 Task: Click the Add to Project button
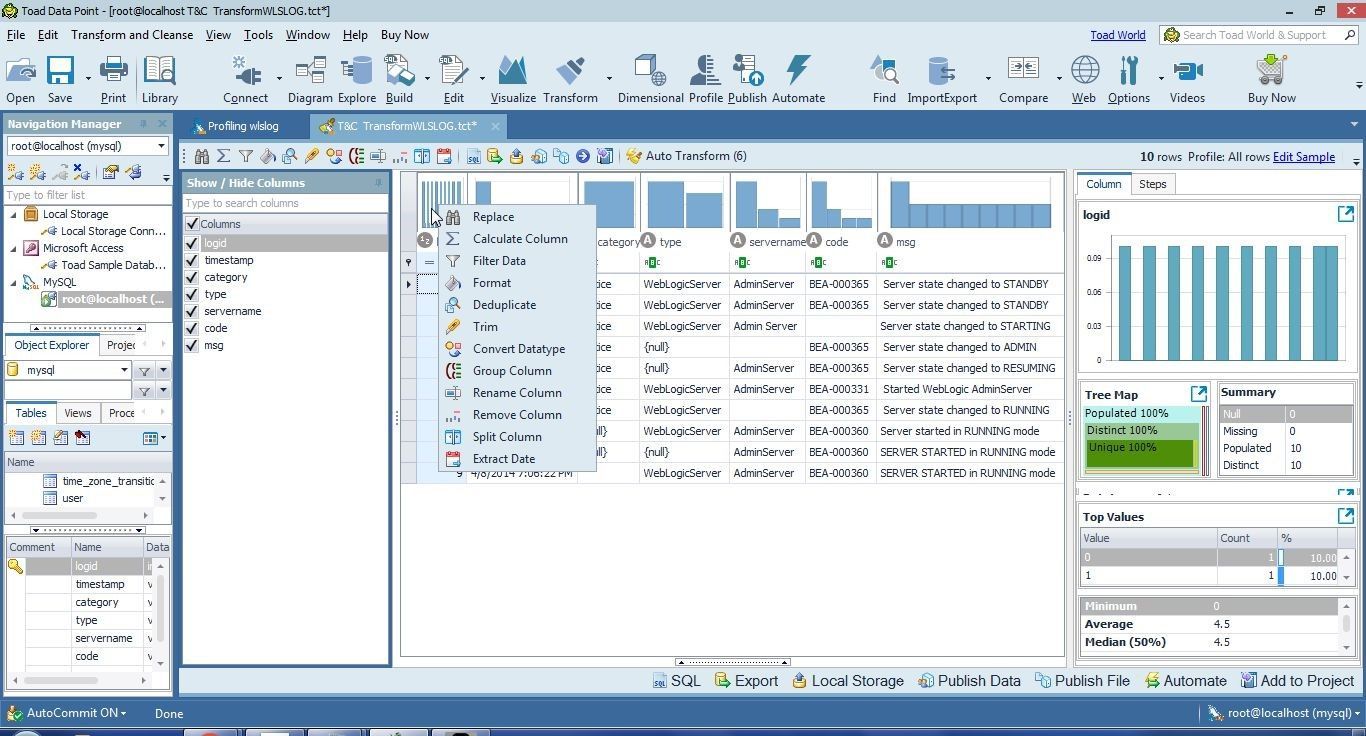[x=1297, y=681]
